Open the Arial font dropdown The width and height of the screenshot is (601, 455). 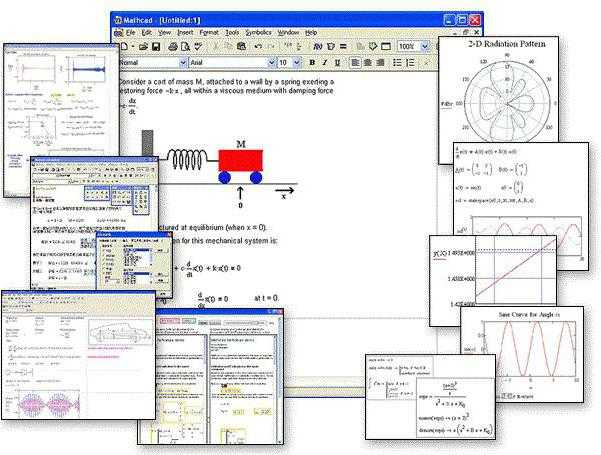271,62
